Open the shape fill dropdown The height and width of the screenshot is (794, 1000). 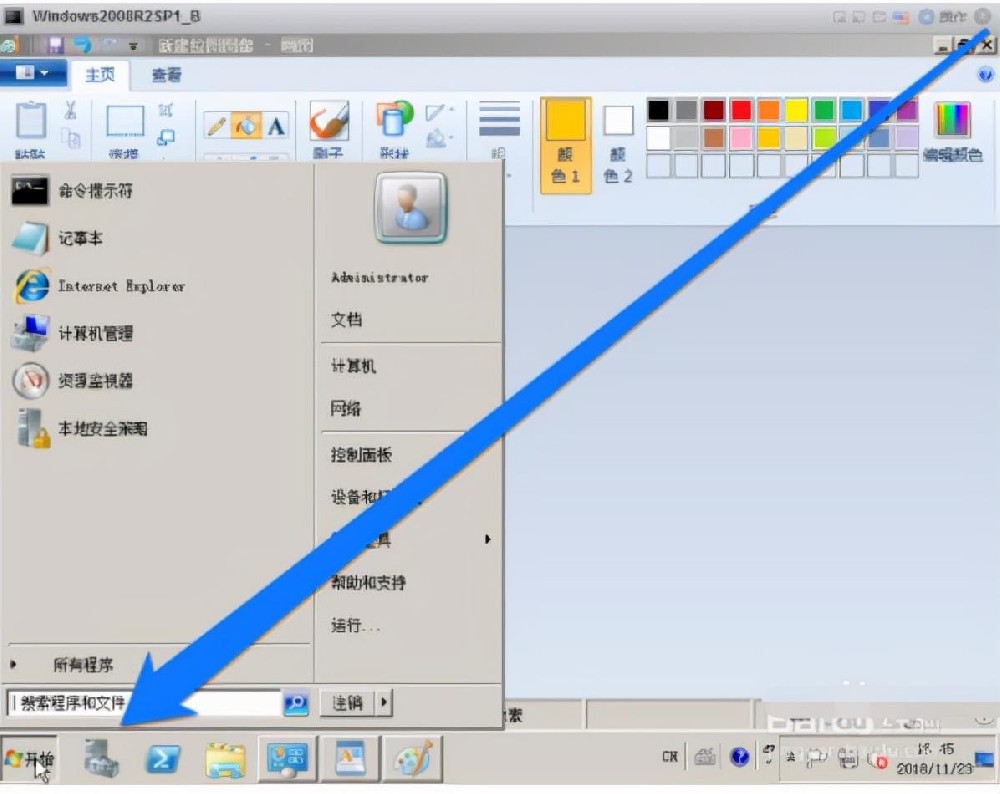pyautogui.click(x=439, y=137)
